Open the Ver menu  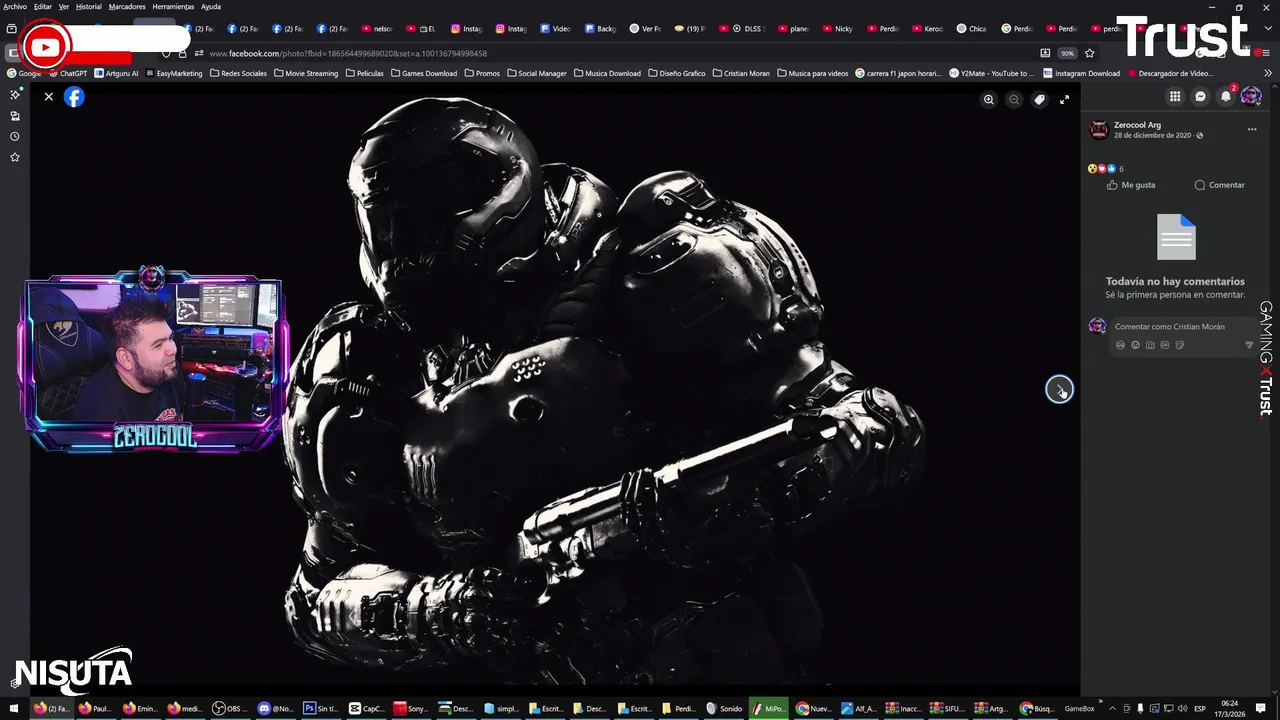coord(64,6)
